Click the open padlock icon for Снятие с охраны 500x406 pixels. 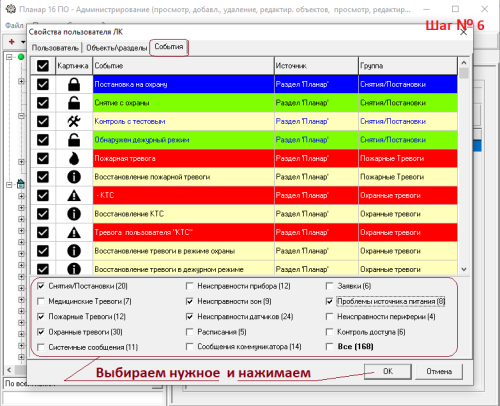pyautogui.click(x=74, y=103)
